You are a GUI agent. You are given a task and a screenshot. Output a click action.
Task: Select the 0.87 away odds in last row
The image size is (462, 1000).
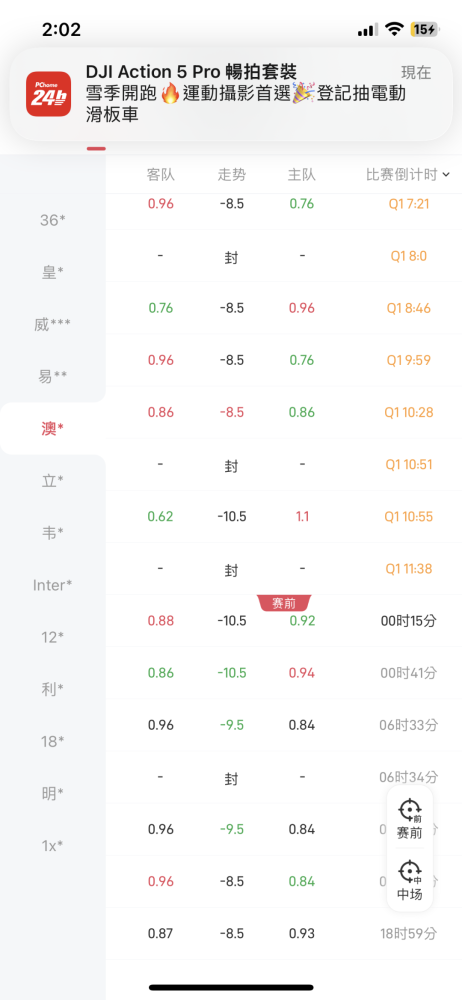tap(161, 934)
